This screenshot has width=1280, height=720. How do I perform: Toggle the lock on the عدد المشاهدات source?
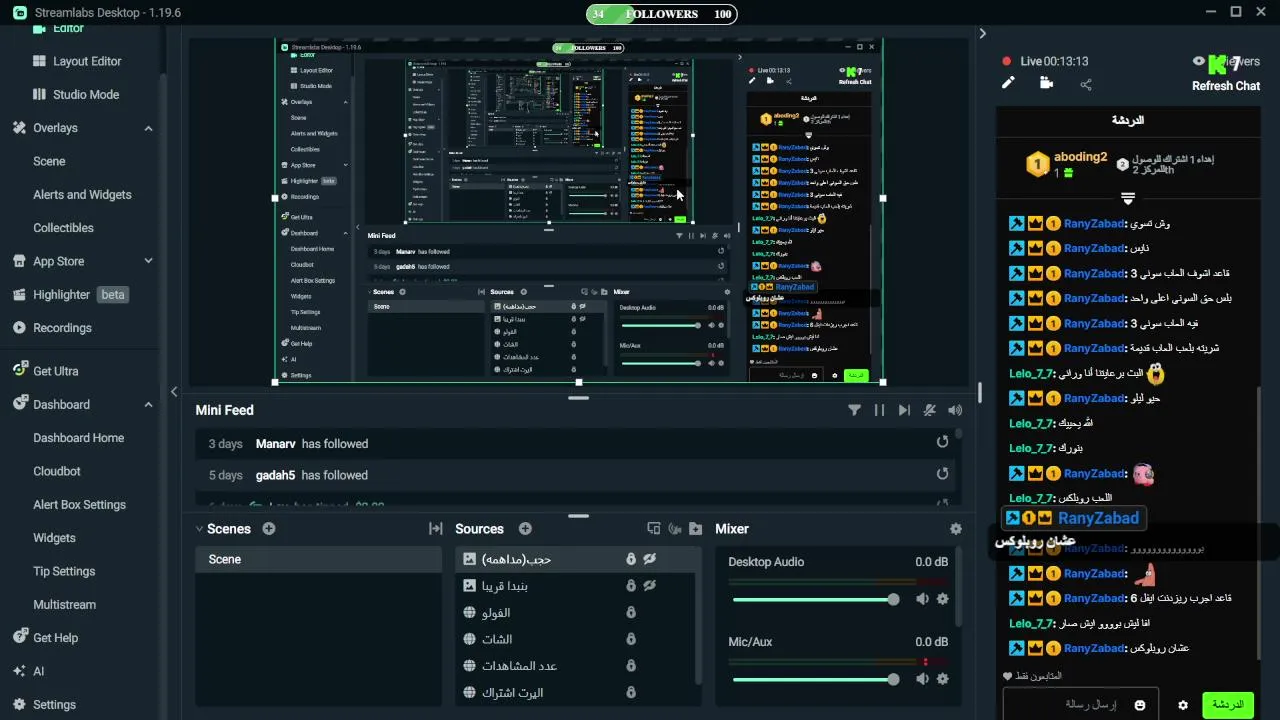coord(631,666)
